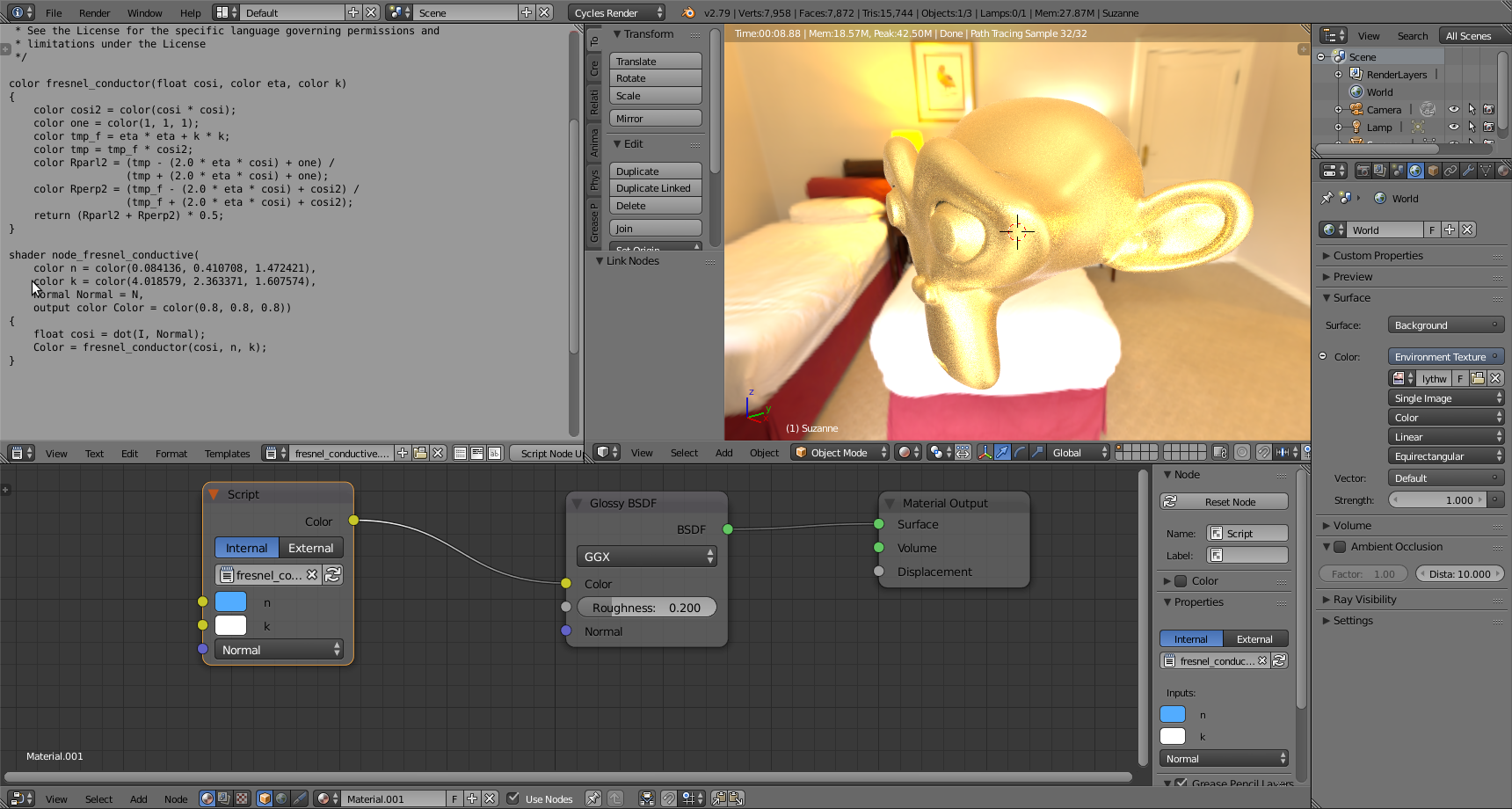Select the rotate manipulator in 3D view
The height and width of the screenshot is (809, 1512).
1020,452
